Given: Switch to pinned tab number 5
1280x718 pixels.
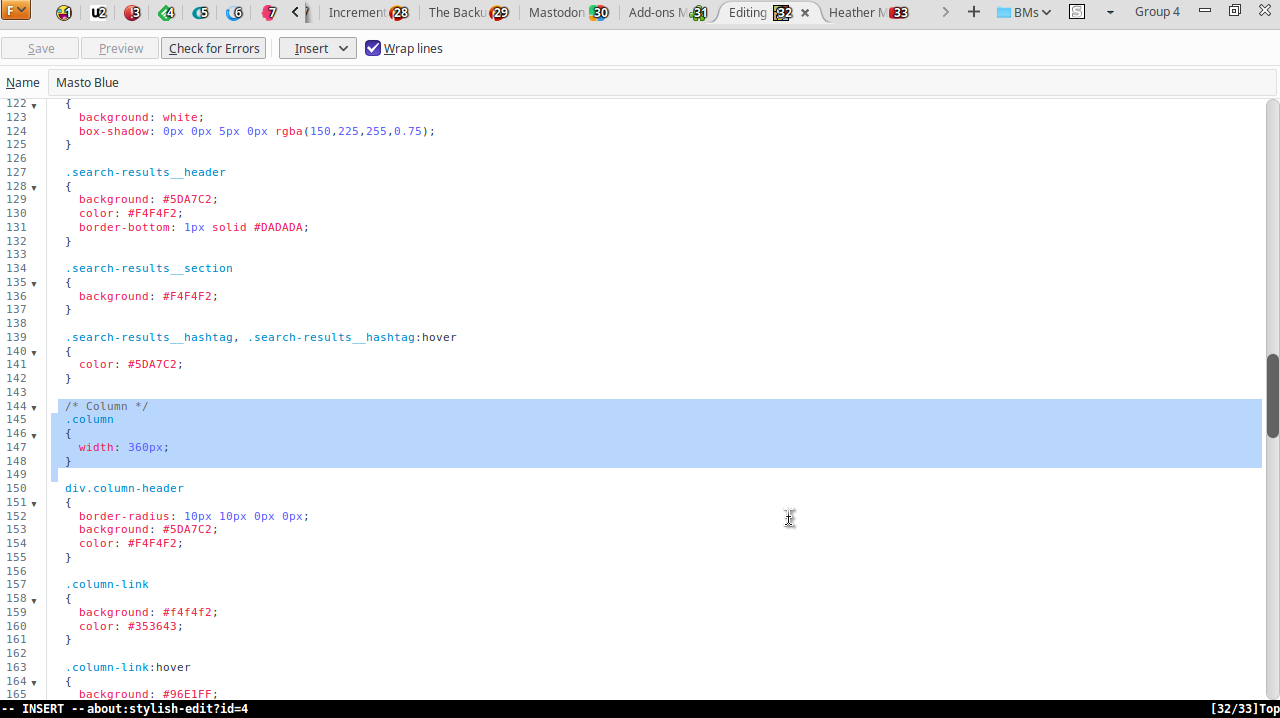Looking at the screenshot, I should point(200,13).
